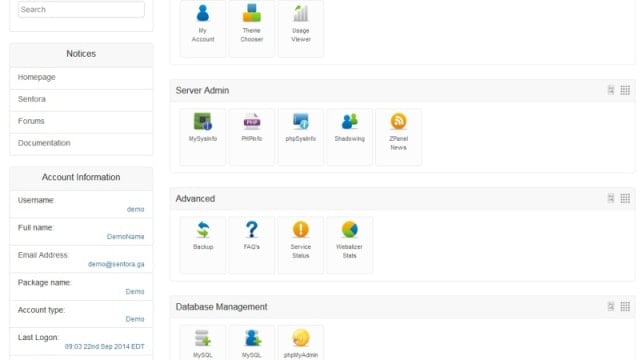Open the phpSysInfo module
Viewport: 640px width, 360px height.
pos(301,137)
